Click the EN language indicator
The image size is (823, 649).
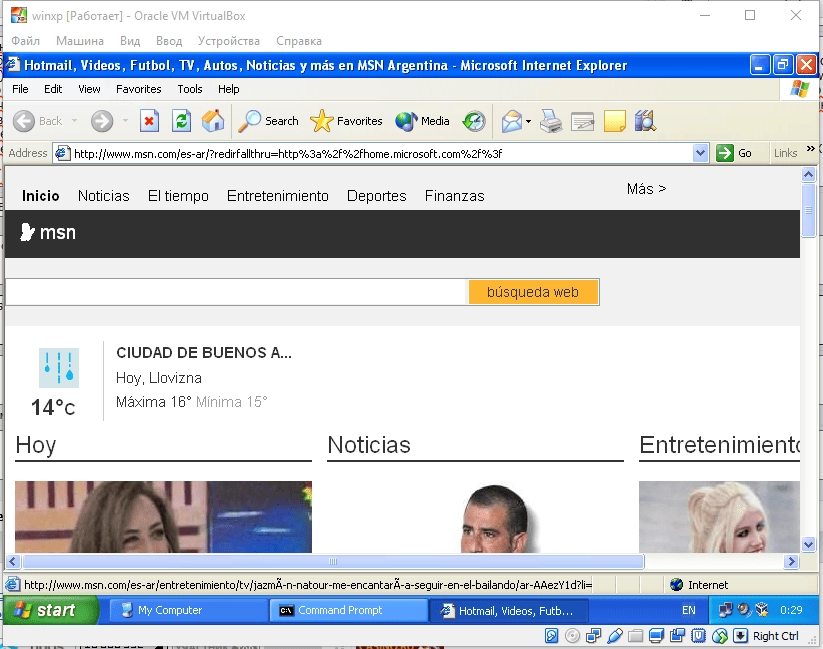689,610
